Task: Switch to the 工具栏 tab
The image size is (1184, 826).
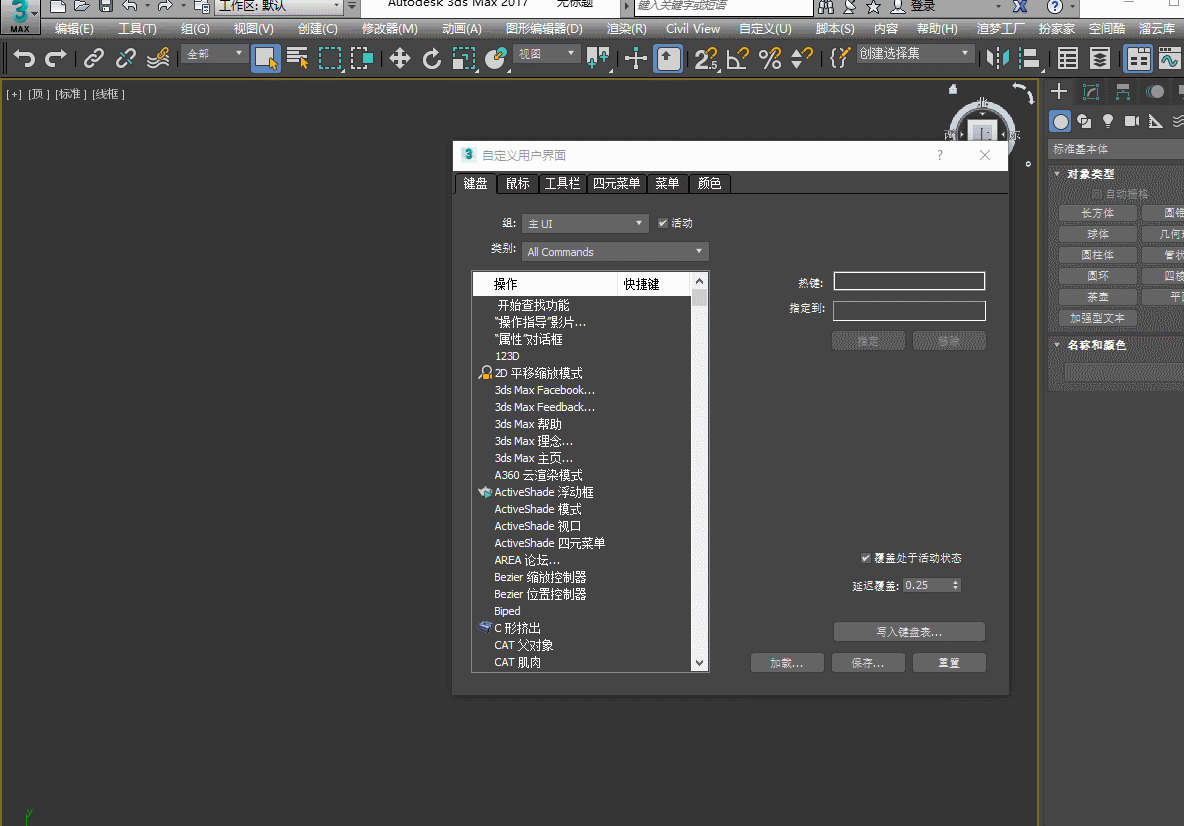Action: pyautogui.click(x=563, y=183)
